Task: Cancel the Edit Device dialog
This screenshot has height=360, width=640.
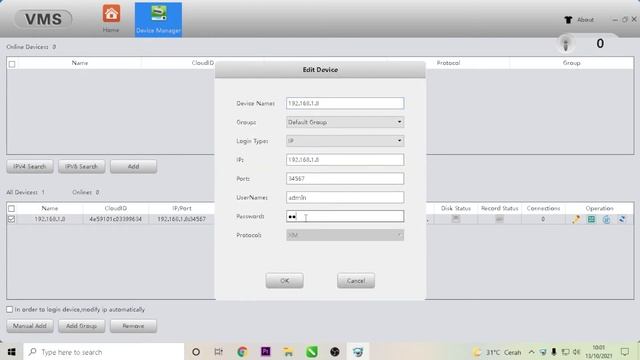Action: [x=356, y=281]
